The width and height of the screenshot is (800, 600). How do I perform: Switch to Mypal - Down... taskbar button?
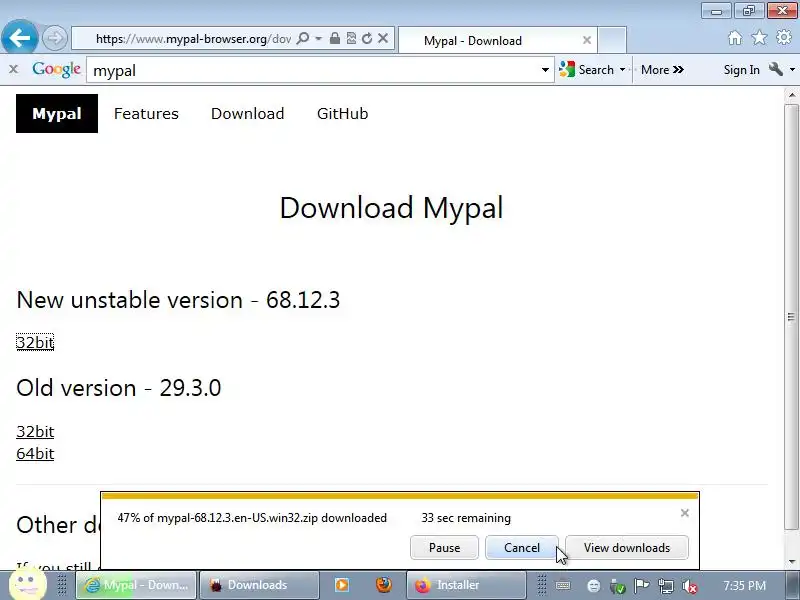coord(136,585)
